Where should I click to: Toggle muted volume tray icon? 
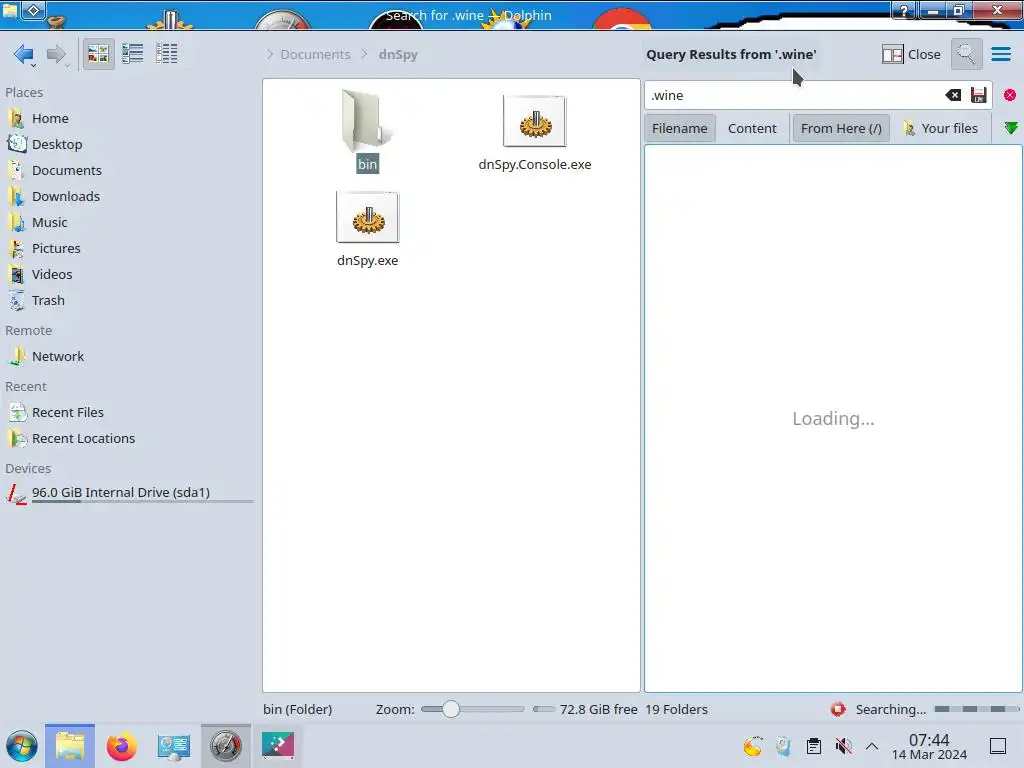[844, 746]
